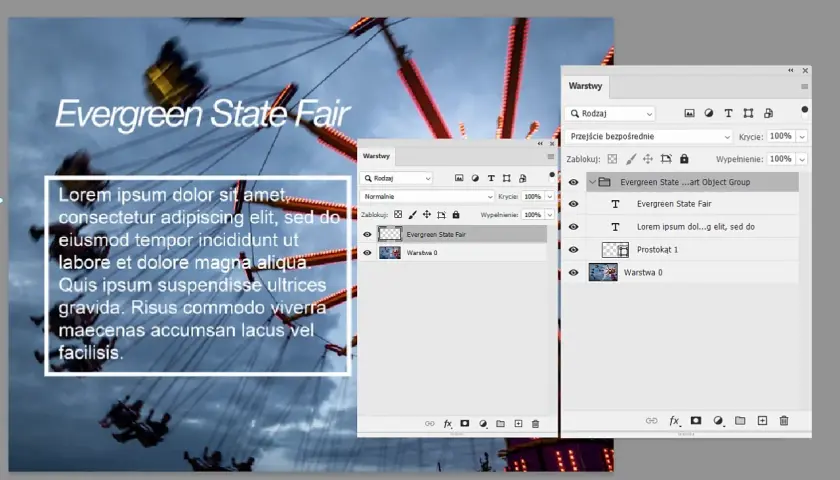The image size is (840, 480).
Task: Select Warstwy tab in middle panel
Action: 376,156
